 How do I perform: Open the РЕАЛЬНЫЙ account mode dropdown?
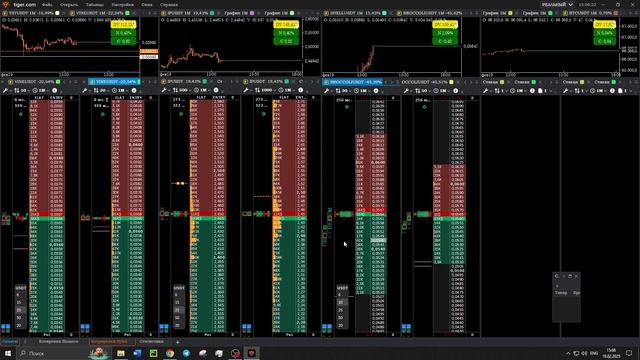coord(557,4)
